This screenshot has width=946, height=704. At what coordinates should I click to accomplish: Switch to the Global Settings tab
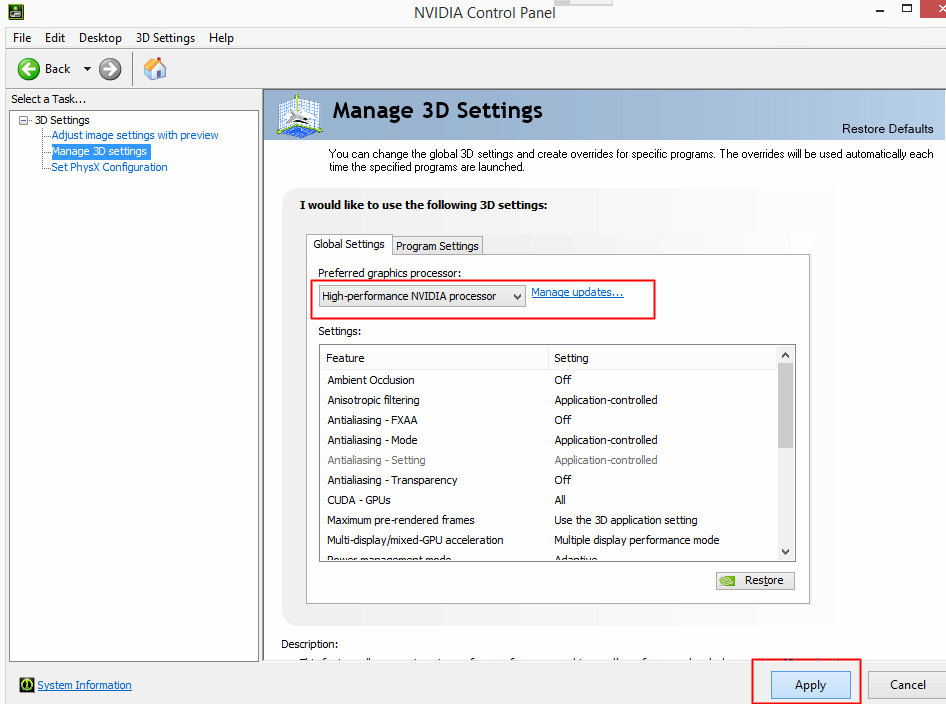[x=349, y=244]
